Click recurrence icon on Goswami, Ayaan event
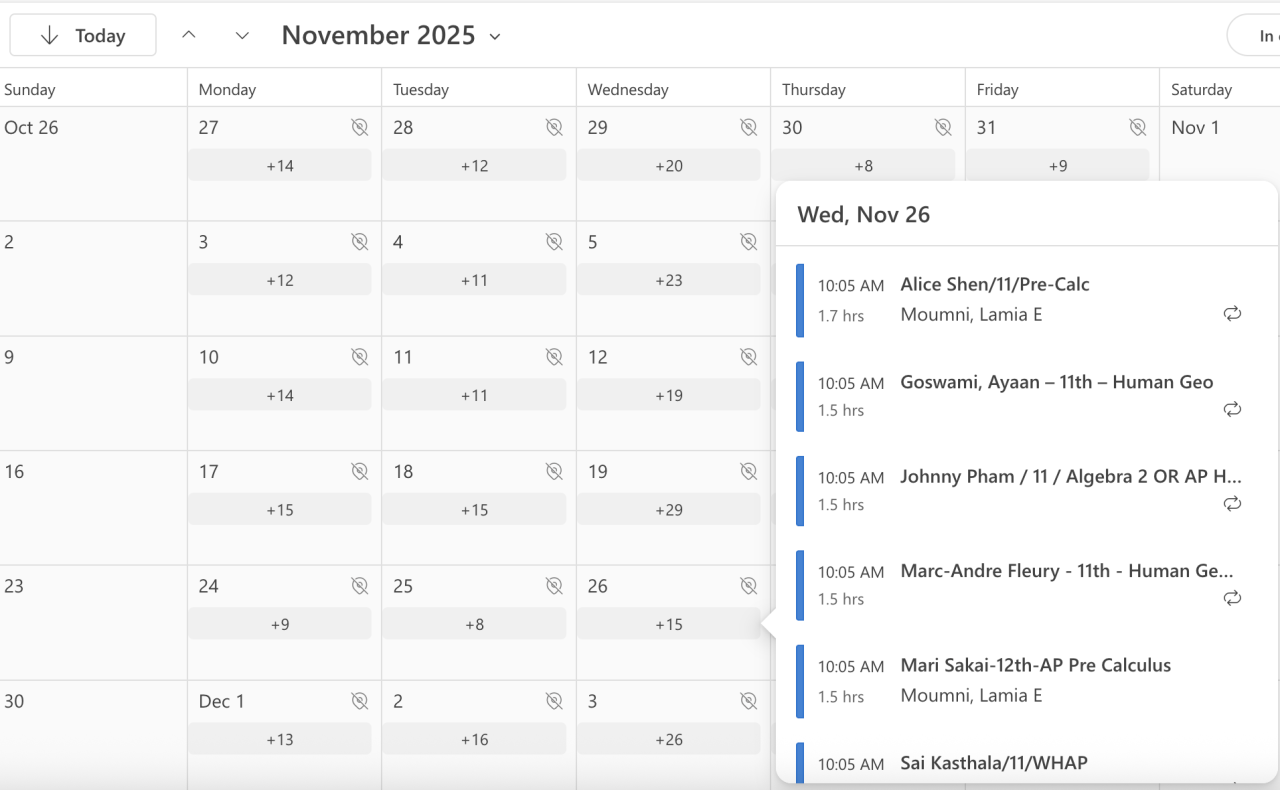Image resolution: width=1280 pixels, height=790 pixels. (1232, 409)
